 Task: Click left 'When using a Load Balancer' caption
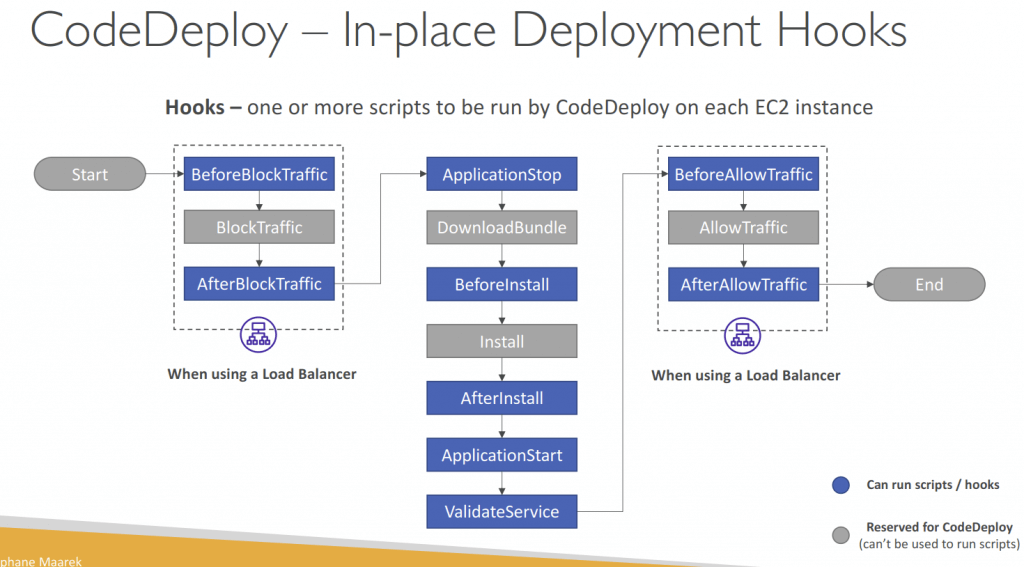(x=262, y=374)
